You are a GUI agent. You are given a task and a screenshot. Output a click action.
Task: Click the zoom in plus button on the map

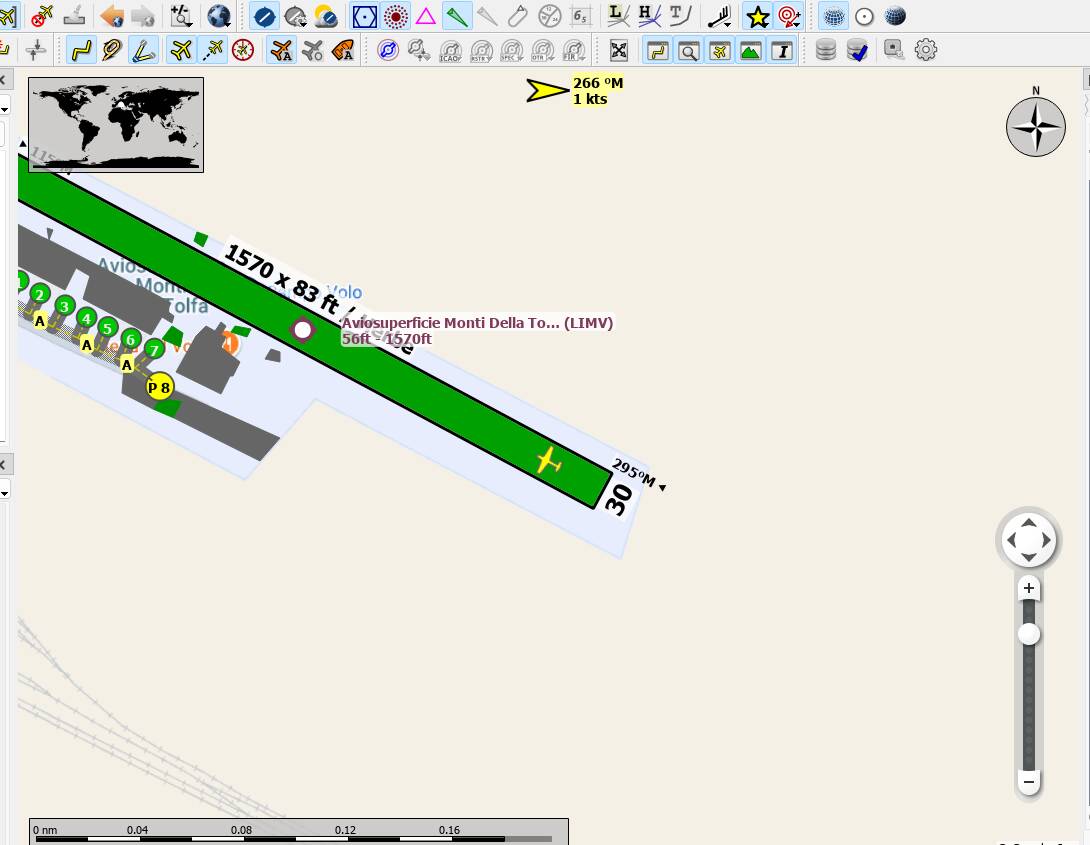pos(1029,588)
